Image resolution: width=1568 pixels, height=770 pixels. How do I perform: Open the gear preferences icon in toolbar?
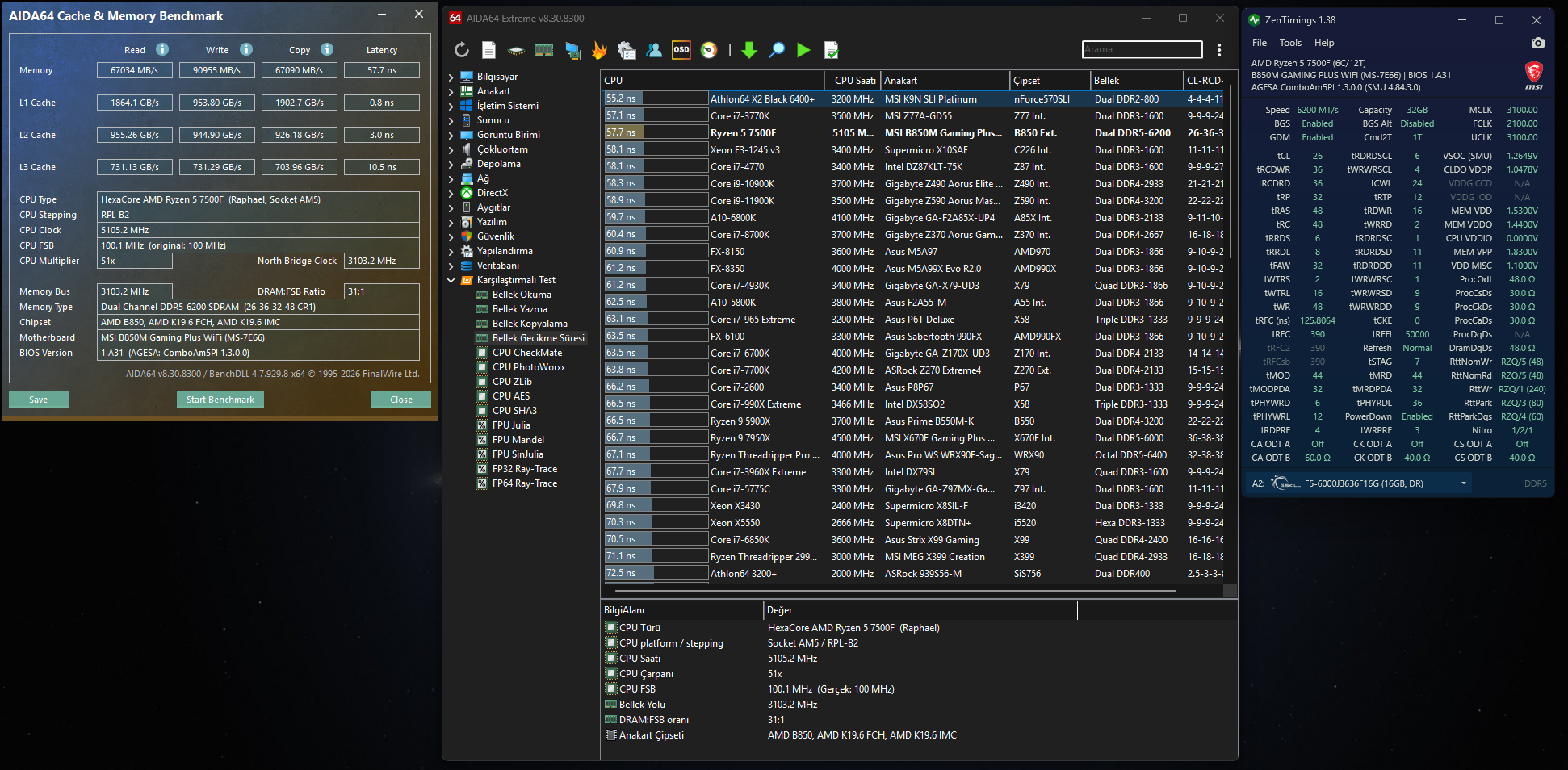[627, 50]
